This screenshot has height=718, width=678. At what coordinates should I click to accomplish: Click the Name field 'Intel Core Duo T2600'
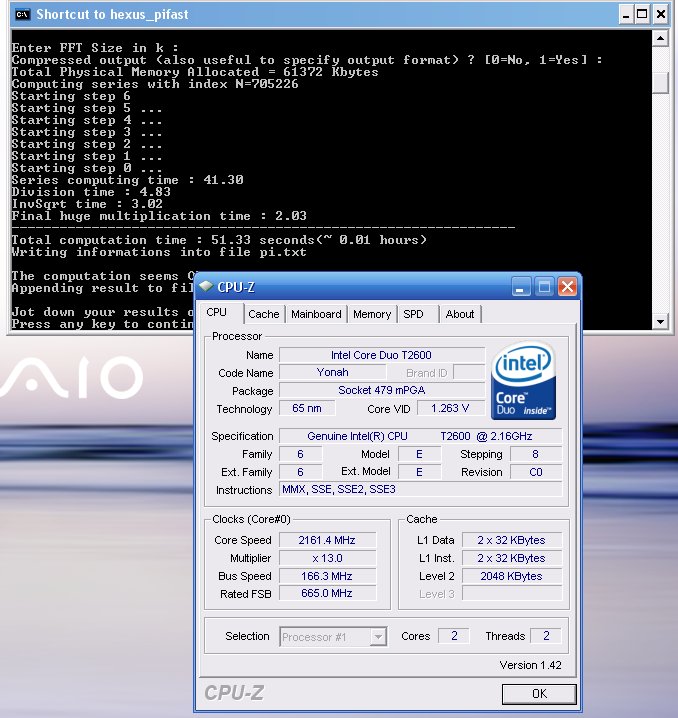pyautogui.click(x=382, y=355)
